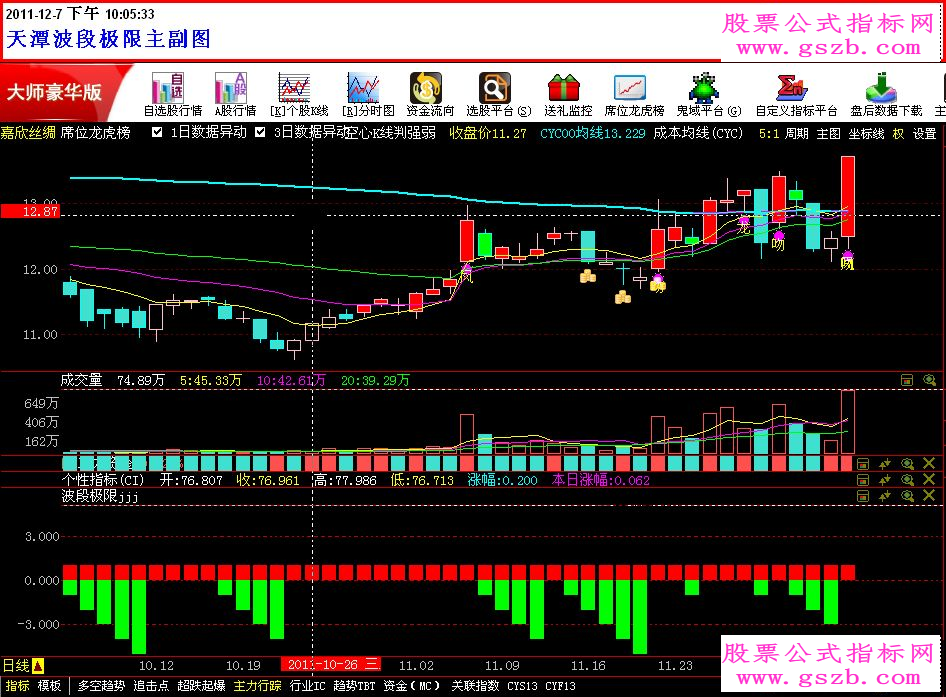This screenshot has width=946, height=697.
Task: Click the 成交量 panel title
Action: pos(81,380)
